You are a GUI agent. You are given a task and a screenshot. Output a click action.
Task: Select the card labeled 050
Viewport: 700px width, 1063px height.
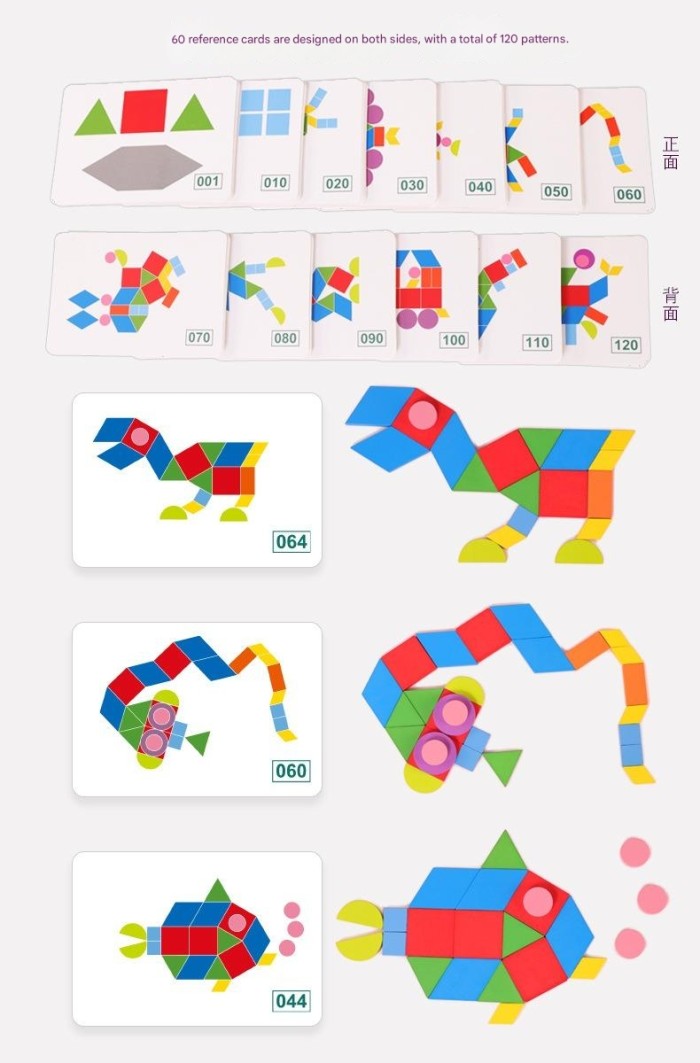[543, 146]
